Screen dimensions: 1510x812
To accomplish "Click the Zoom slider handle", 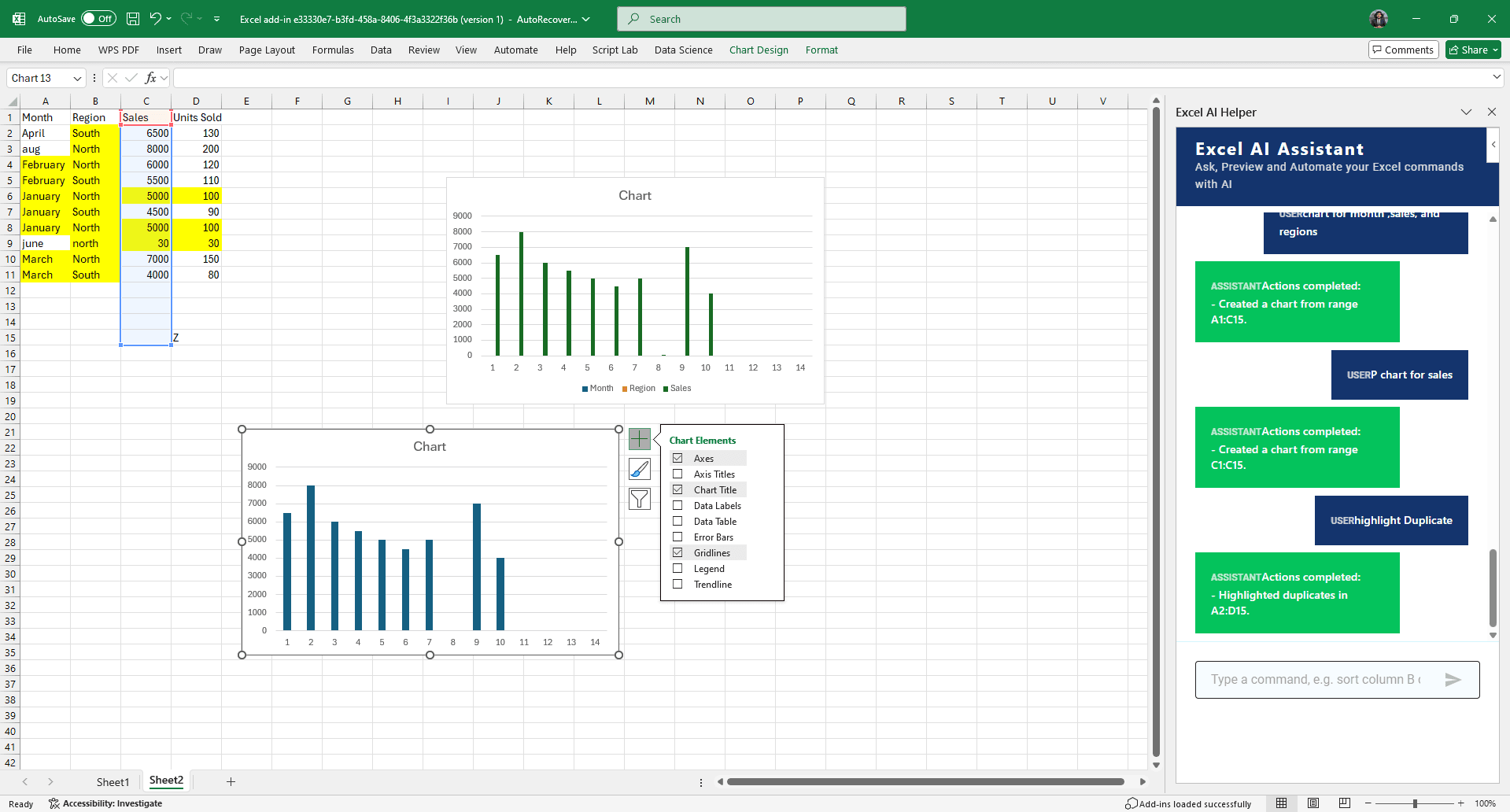I will 1415,803.
